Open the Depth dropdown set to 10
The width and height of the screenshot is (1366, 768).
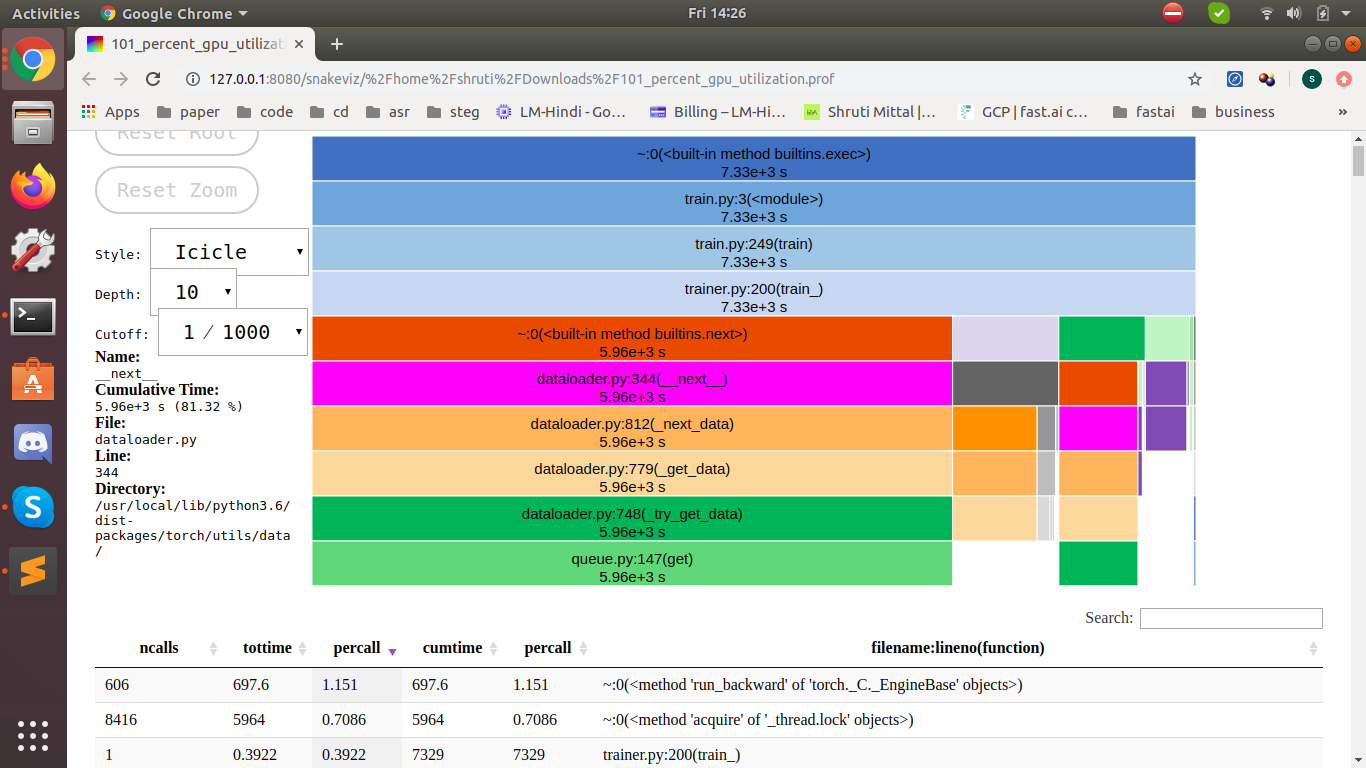193,292
